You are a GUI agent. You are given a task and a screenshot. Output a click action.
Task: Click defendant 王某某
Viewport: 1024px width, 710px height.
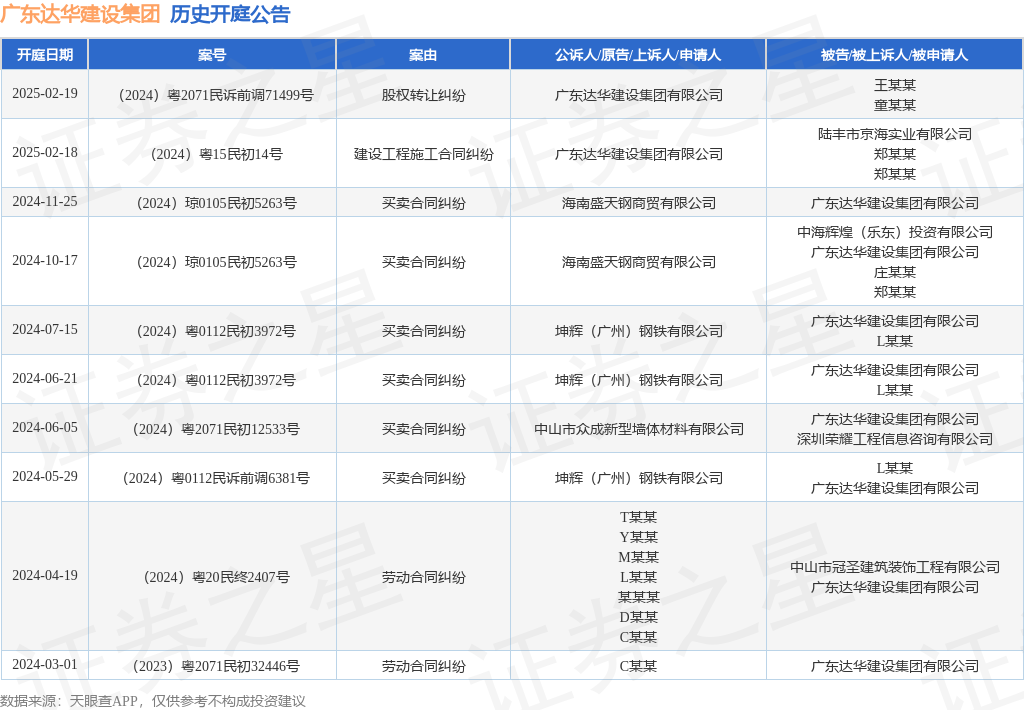point(895,85)
